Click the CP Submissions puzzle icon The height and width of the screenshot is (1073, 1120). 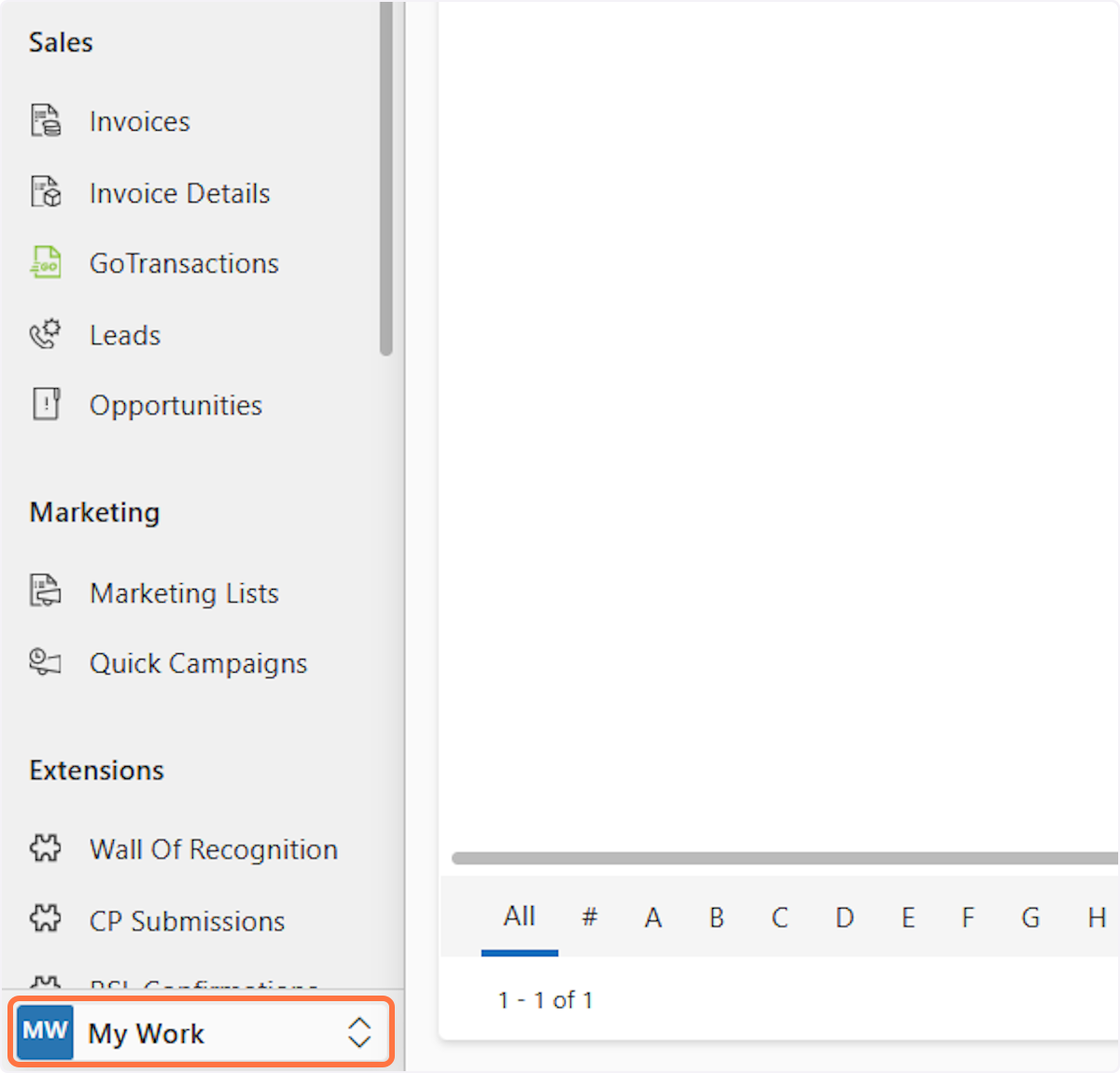(46, 919)
